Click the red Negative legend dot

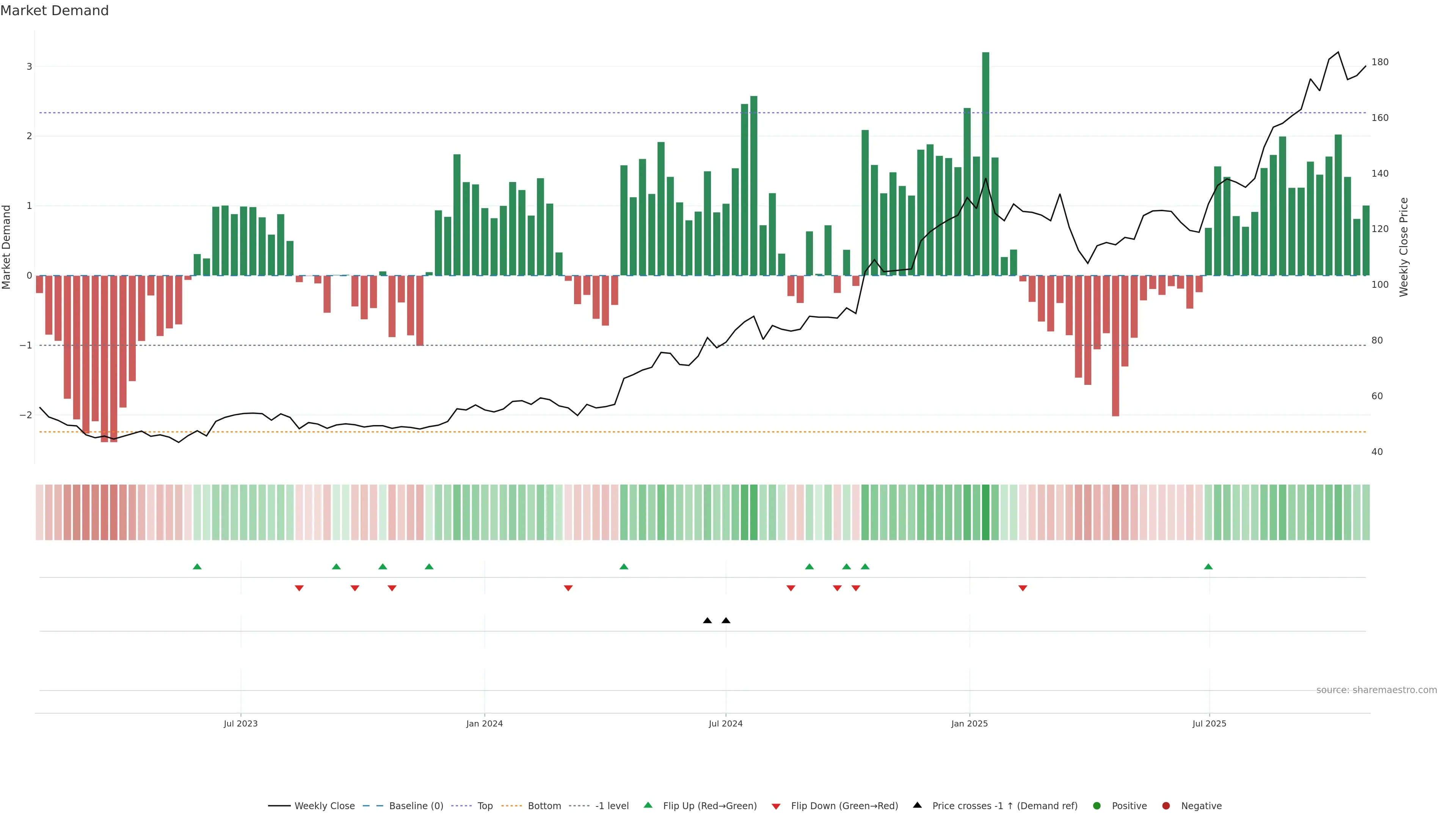point(1166,805)
